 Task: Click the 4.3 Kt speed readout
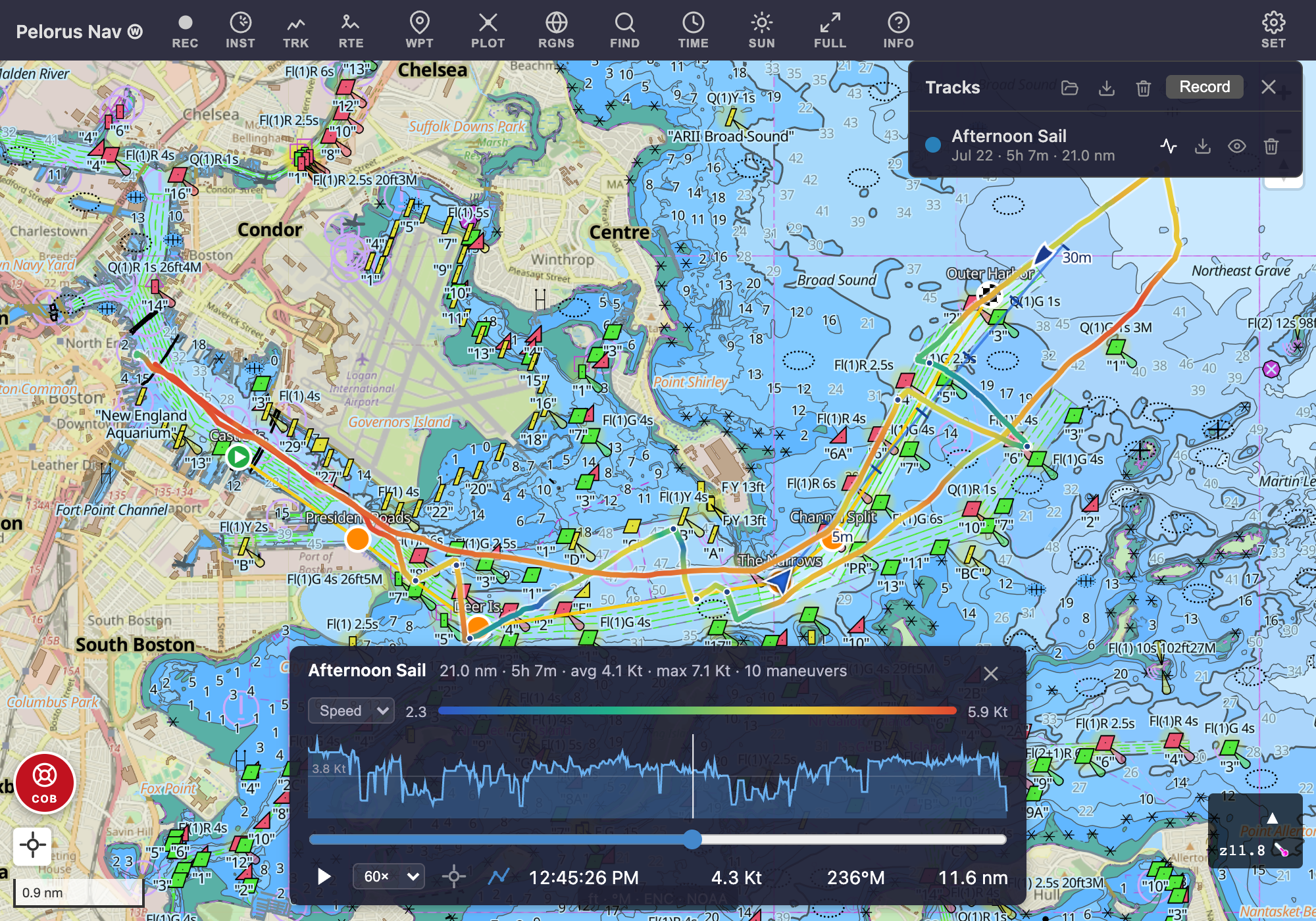point(736,878)
